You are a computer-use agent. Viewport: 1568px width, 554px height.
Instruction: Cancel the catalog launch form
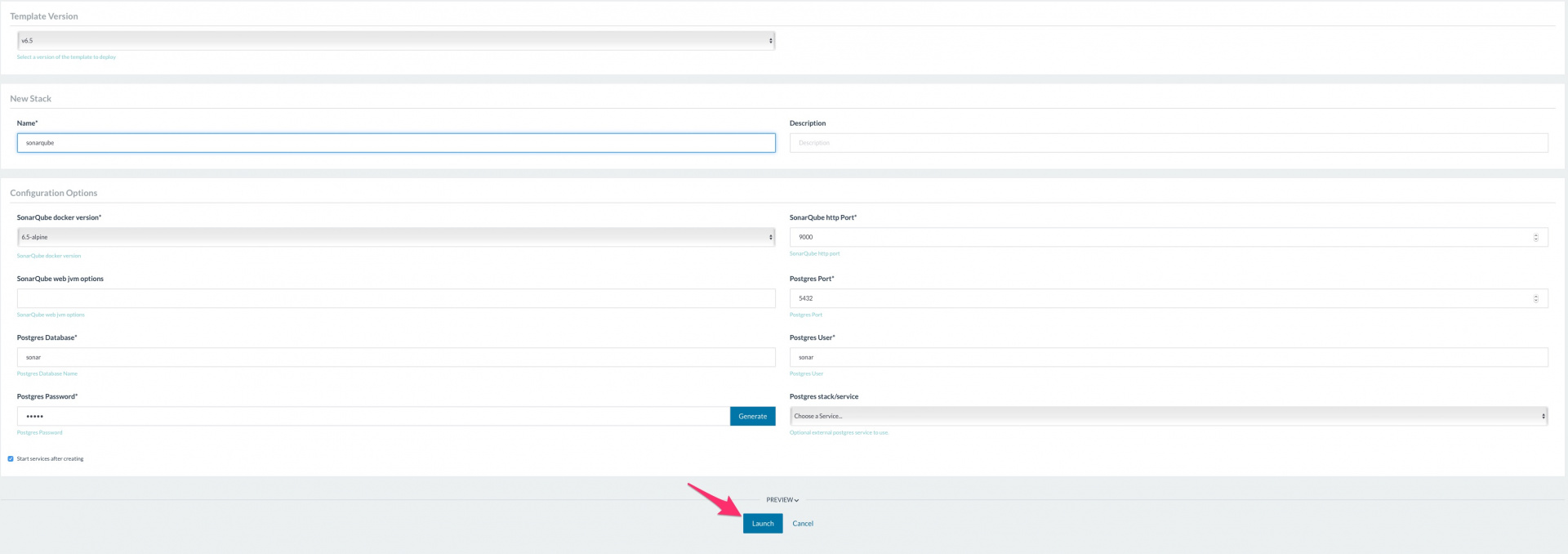(x=802, y=523)
